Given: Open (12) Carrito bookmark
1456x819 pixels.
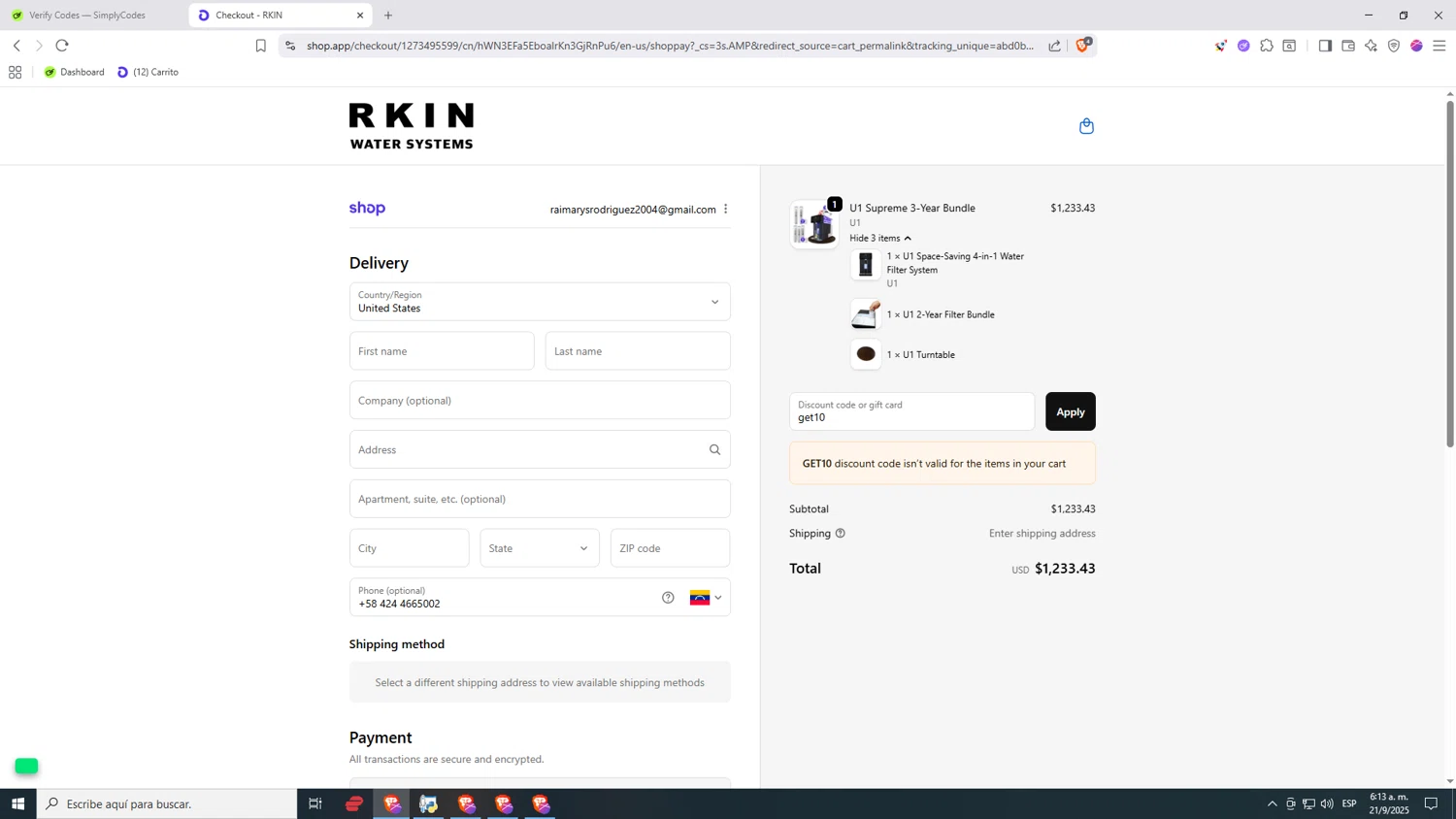Looking at the screenshot, I should 148,72.
